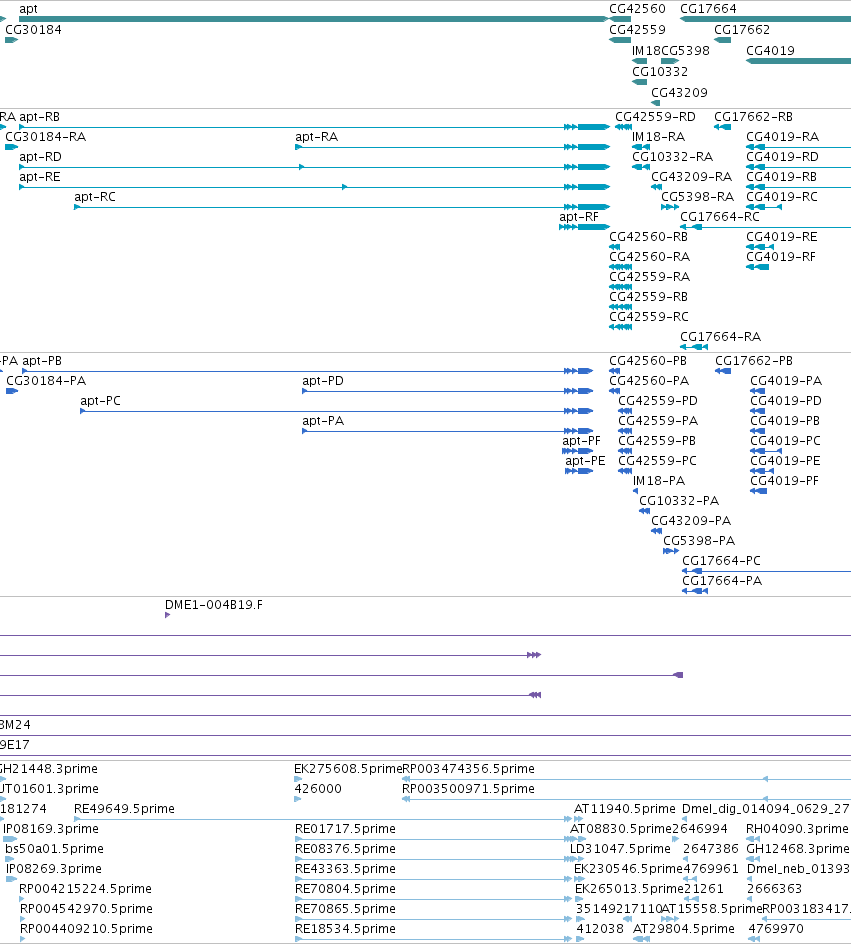Select the CG42559-RA transcript
Viewport: 851px width, 944px height.
(620, 287)
